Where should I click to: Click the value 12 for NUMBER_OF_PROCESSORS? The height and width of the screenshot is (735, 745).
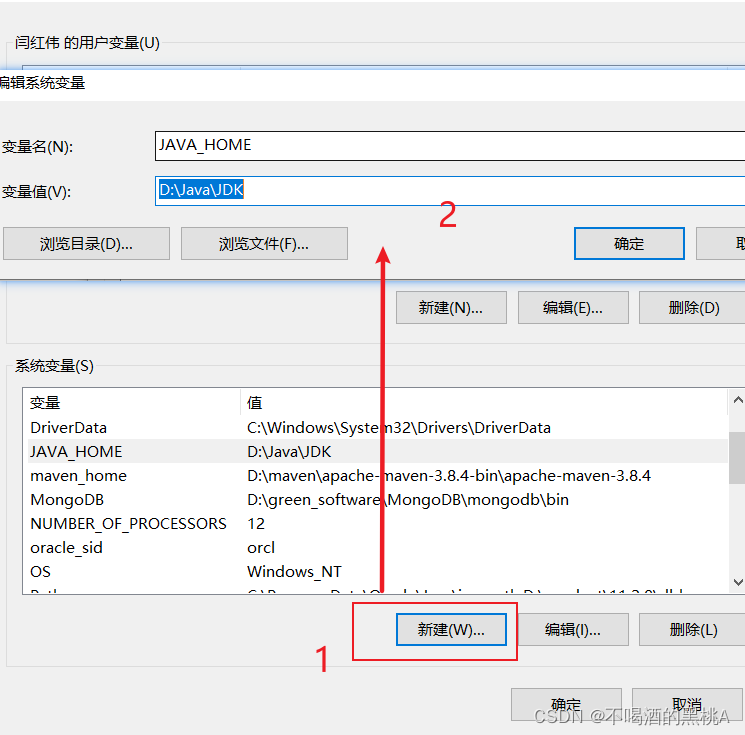click(256, 524)
